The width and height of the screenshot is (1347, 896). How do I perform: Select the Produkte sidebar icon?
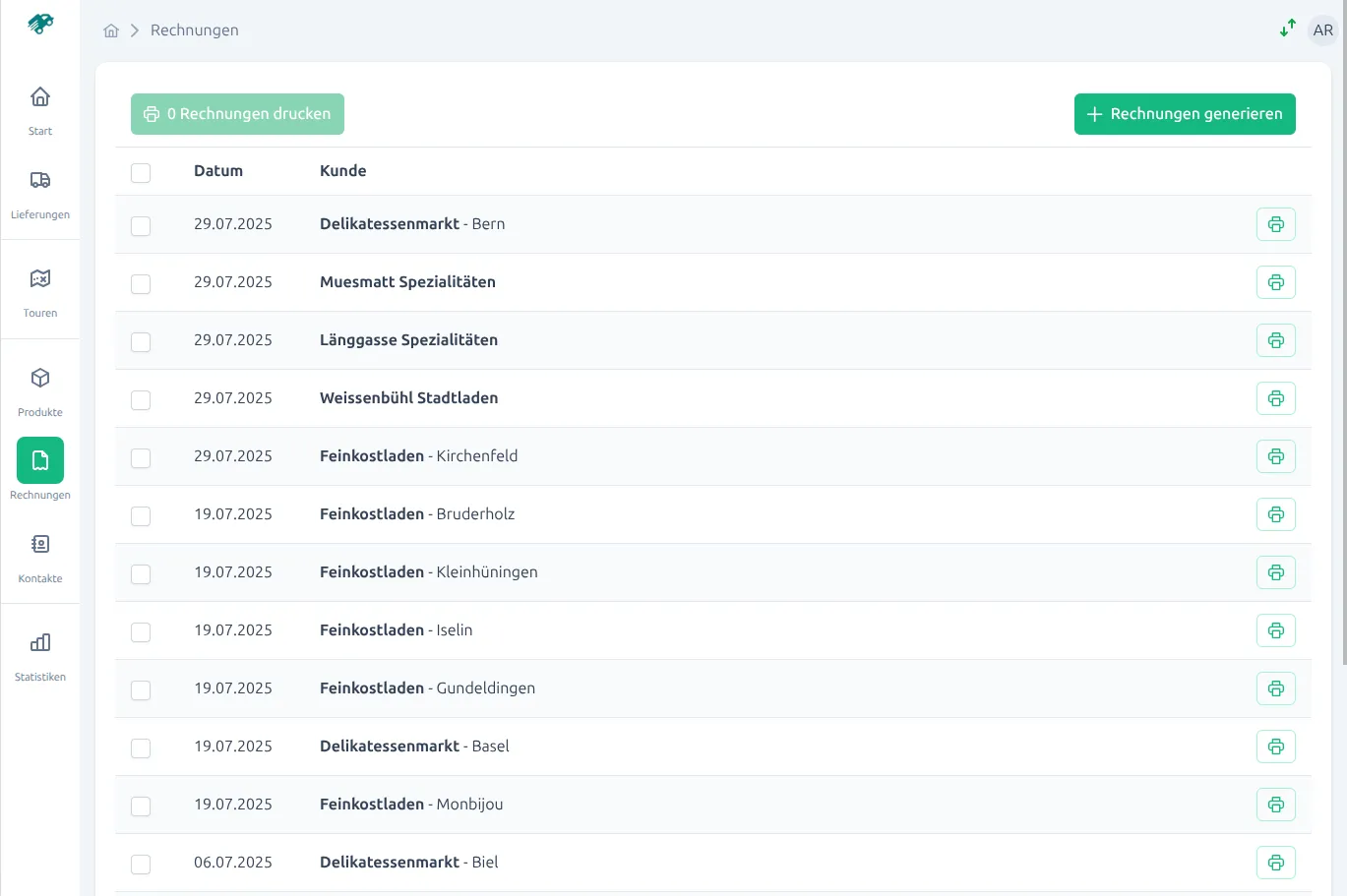point(39,389)
